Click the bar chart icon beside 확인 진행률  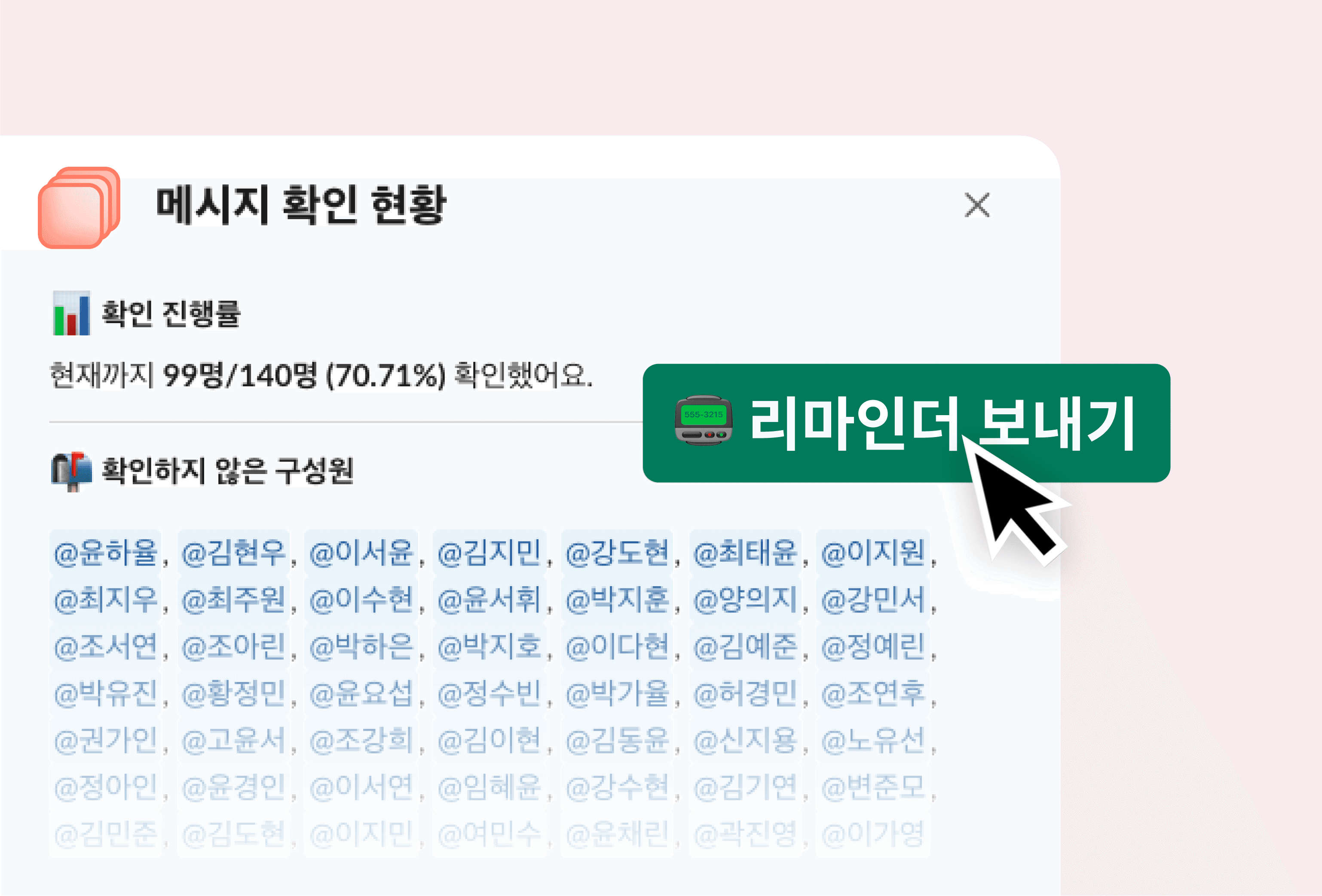pos(71,313)
